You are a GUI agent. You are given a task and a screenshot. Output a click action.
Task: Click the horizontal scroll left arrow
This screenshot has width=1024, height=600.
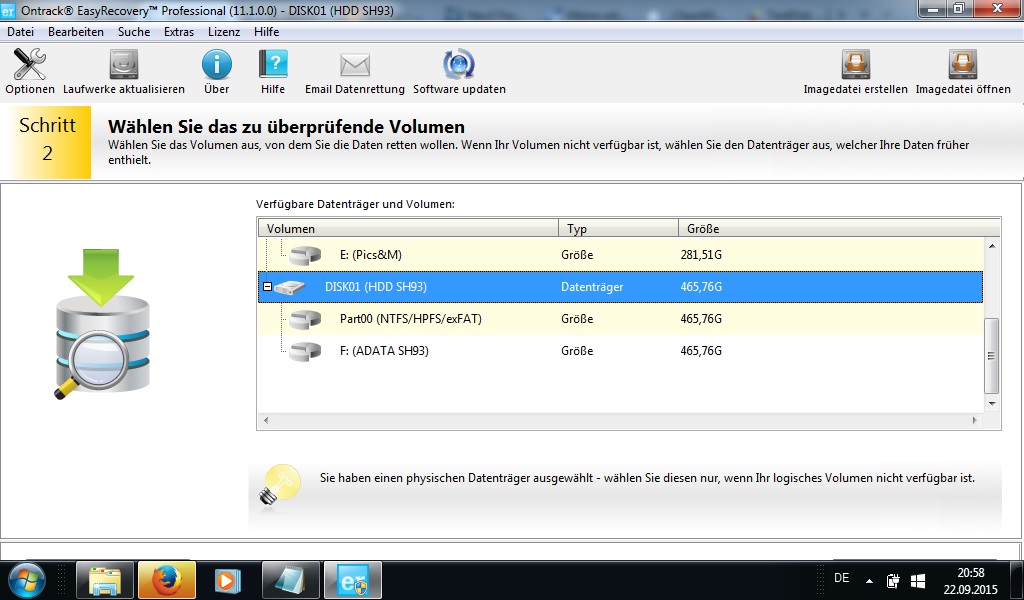point(266,420)
